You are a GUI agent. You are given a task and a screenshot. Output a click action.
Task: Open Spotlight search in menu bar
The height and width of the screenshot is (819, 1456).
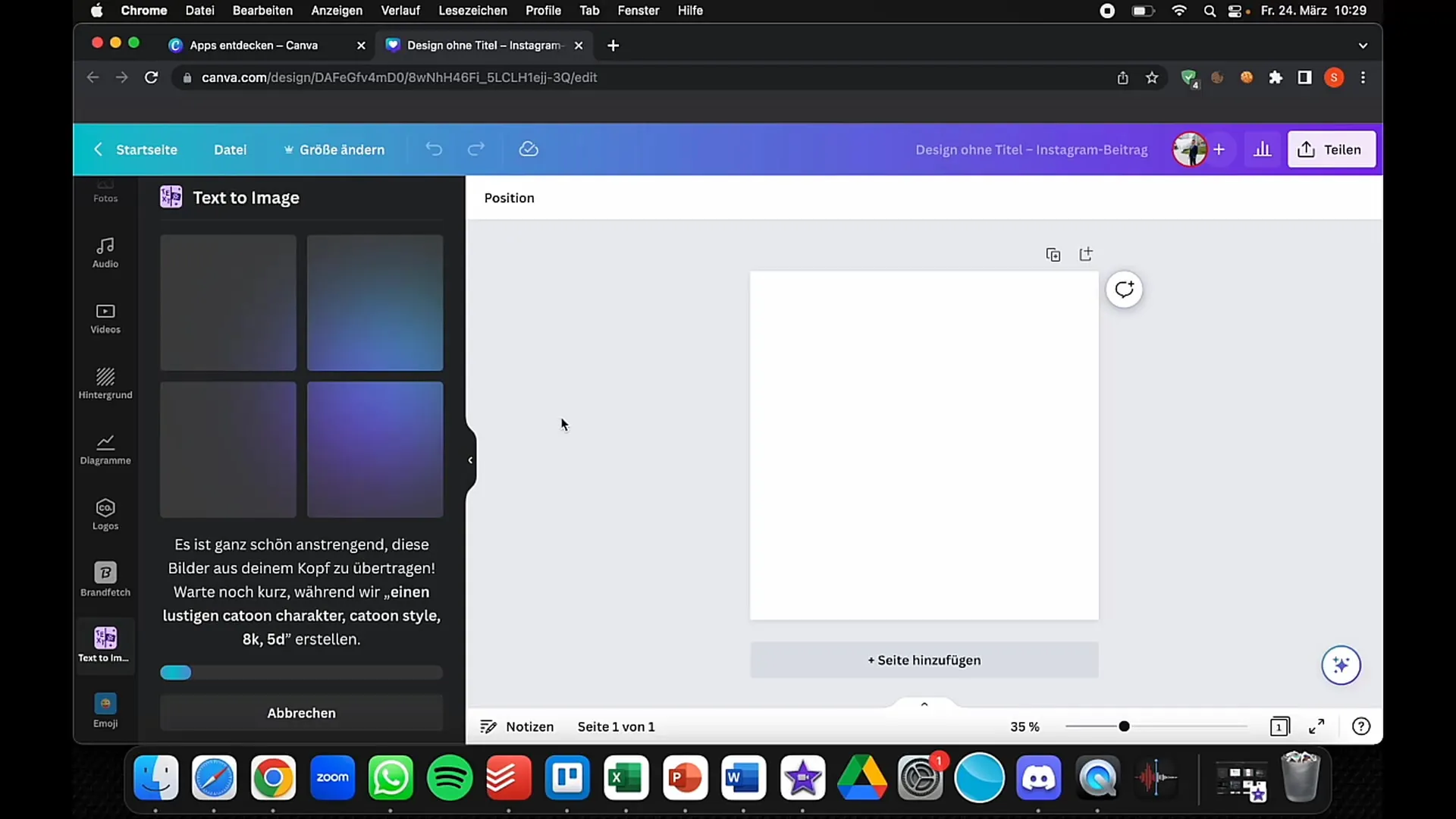[x=1210, y=11]
